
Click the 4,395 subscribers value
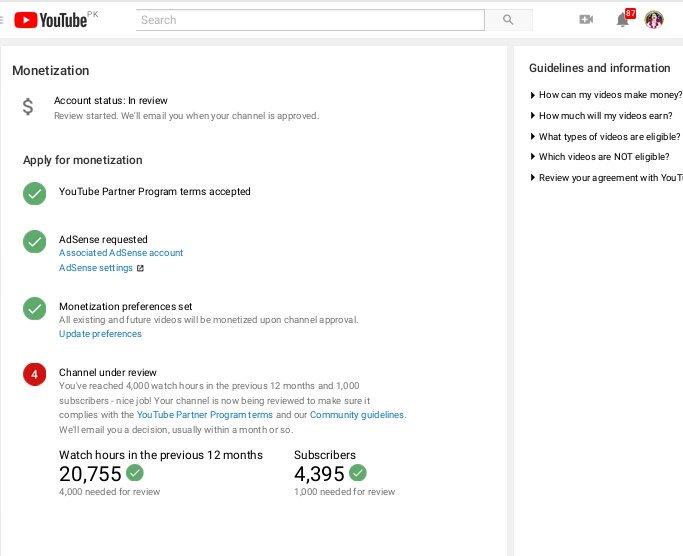[319, 474]
